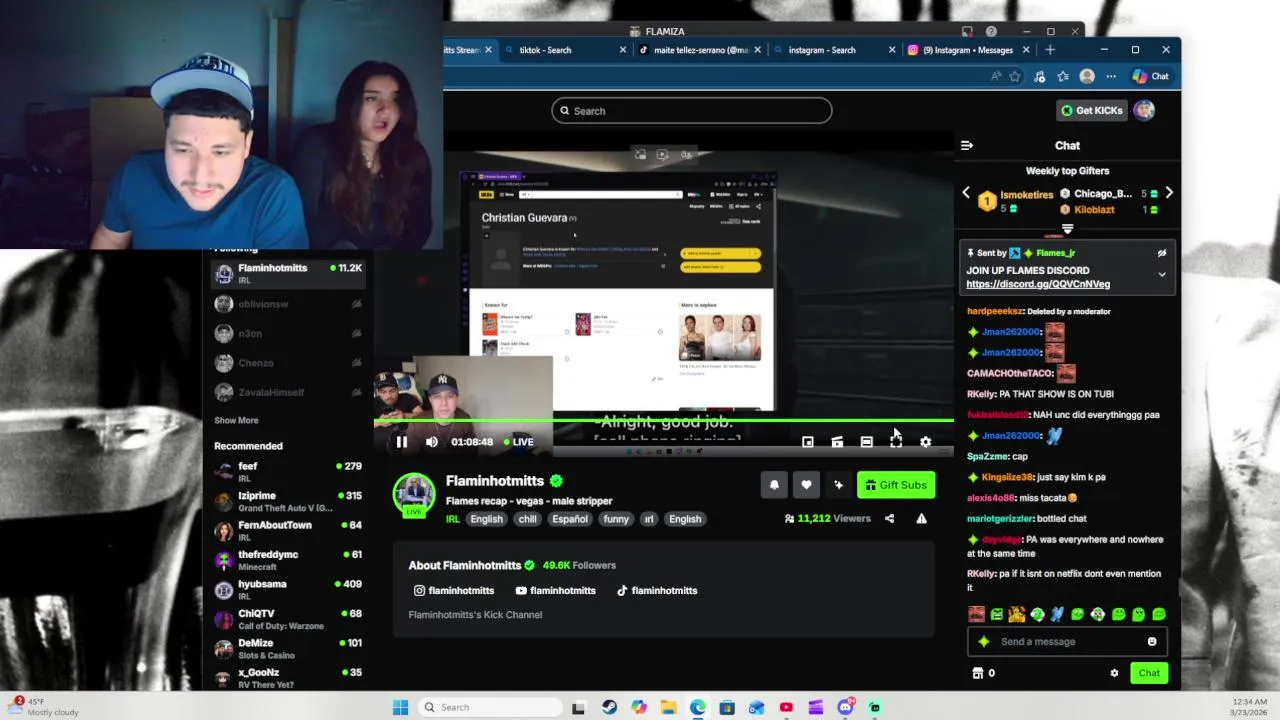Seek on the green stream progress bar
This screenshot has height=720, width=1280.
coord(664,421)
